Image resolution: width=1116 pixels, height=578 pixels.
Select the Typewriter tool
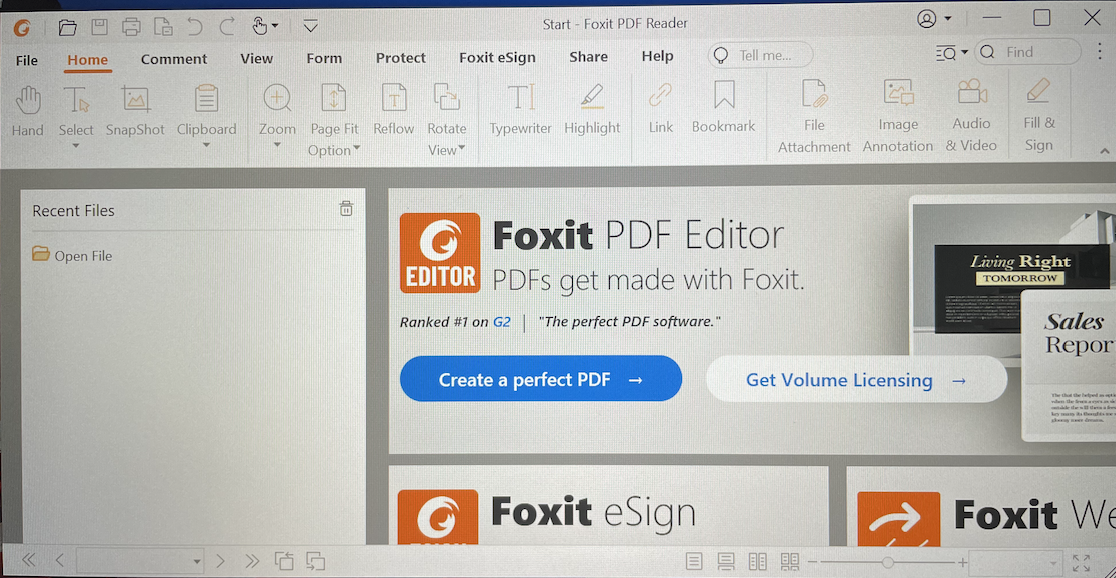click(520, 110)
